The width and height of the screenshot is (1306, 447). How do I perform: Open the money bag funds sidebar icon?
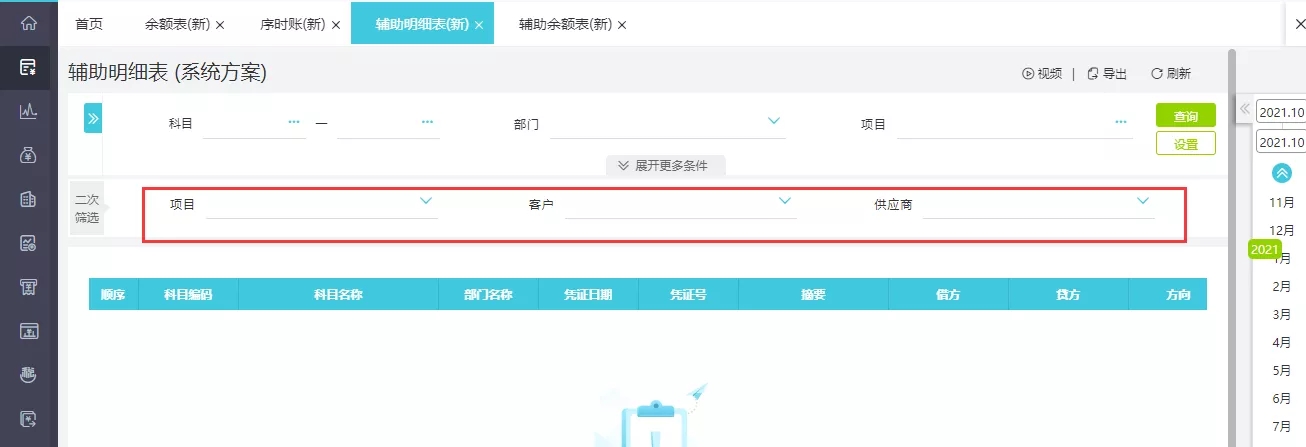pos(28,155)
